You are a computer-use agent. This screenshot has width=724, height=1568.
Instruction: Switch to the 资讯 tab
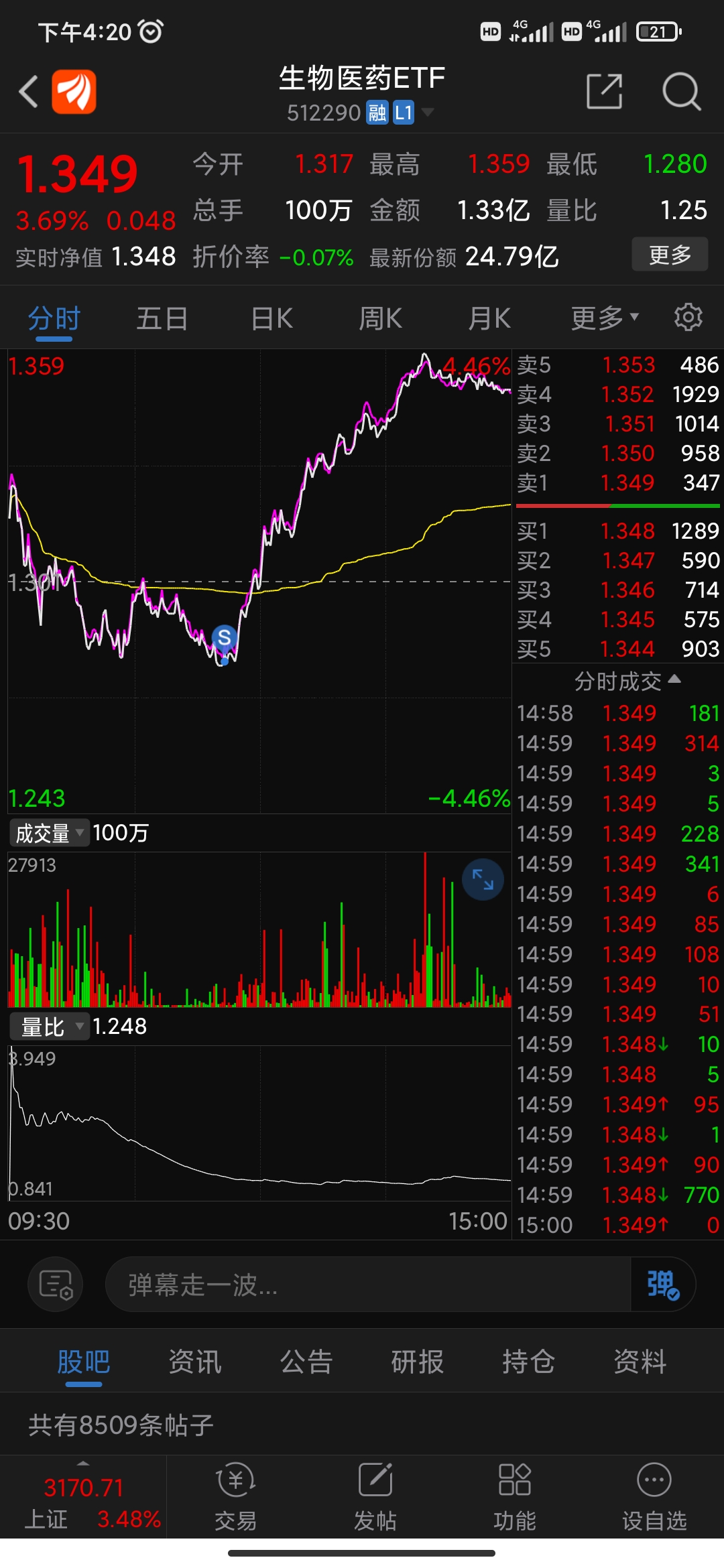pyautogui.click(x=195, y=1362)
